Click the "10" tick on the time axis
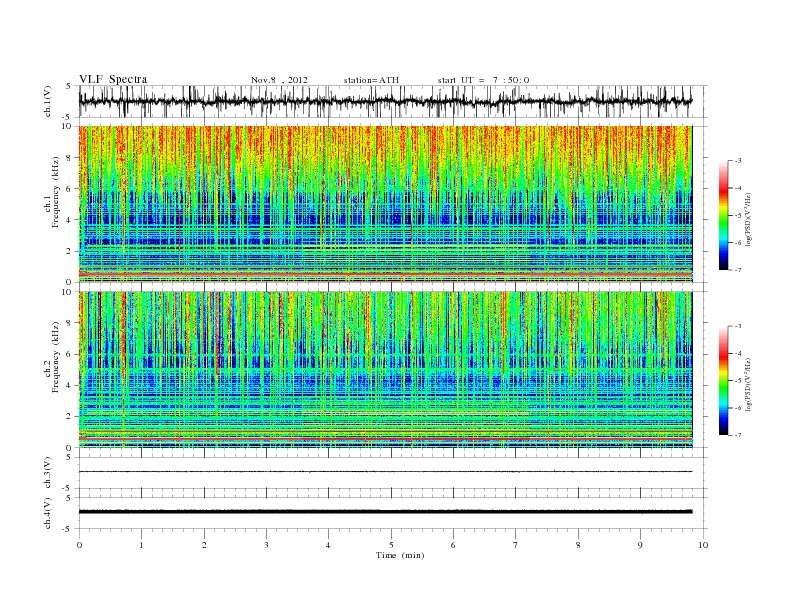 pyautogui.click(x=703, y=545)
